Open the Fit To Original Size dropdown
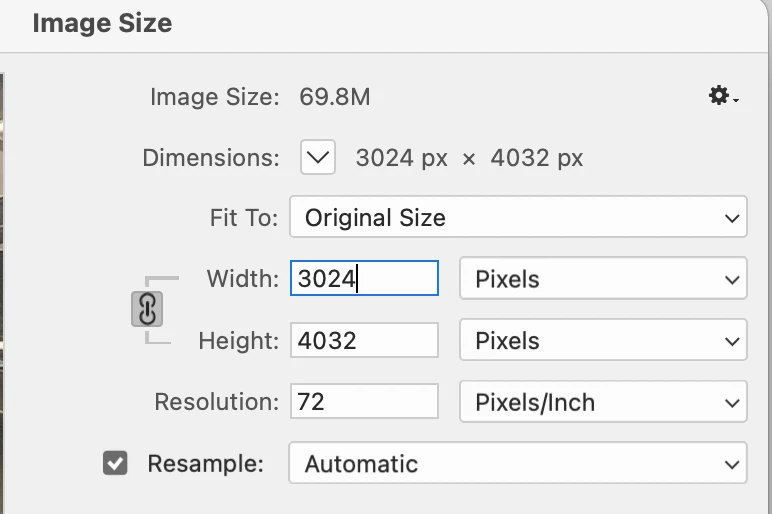Screen dimensions: 772x514 pos(518,217)
